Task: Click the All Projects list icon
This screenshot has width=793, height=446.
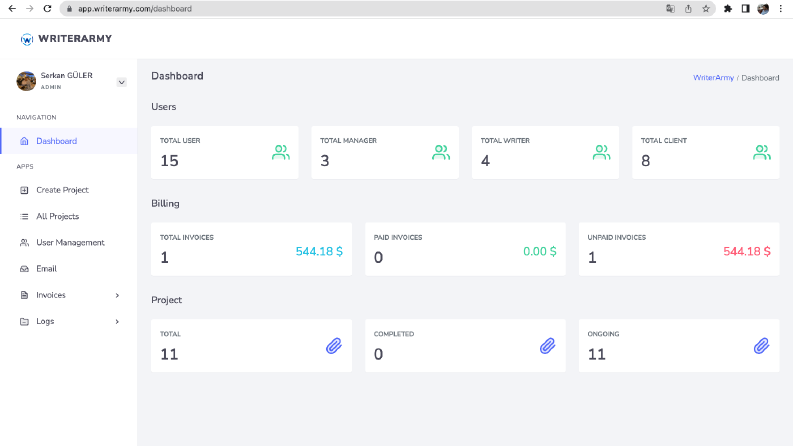Action: (x=24, y=216)
